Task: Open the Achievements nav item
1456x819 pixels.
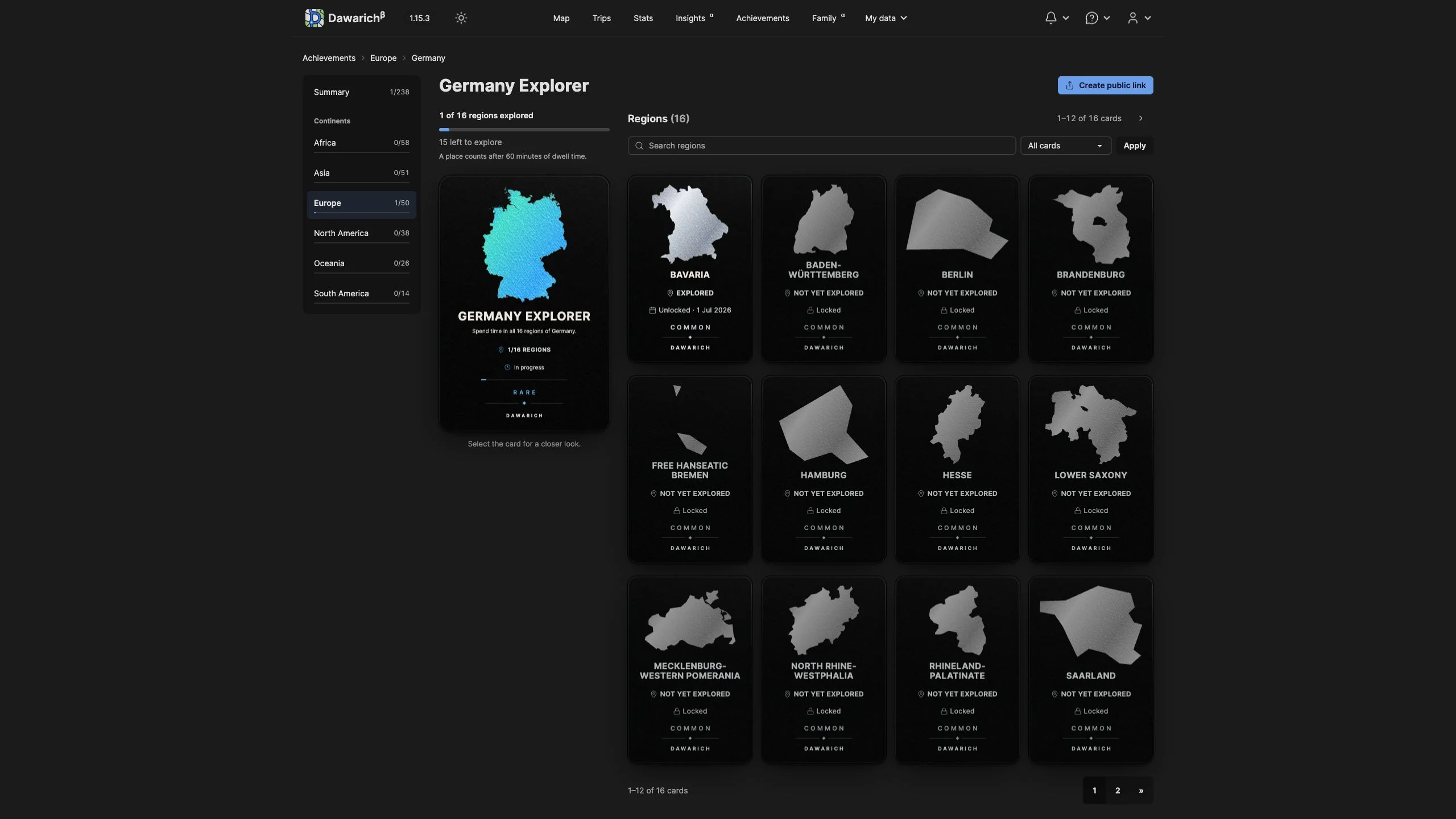Action: tap(762, 18)
